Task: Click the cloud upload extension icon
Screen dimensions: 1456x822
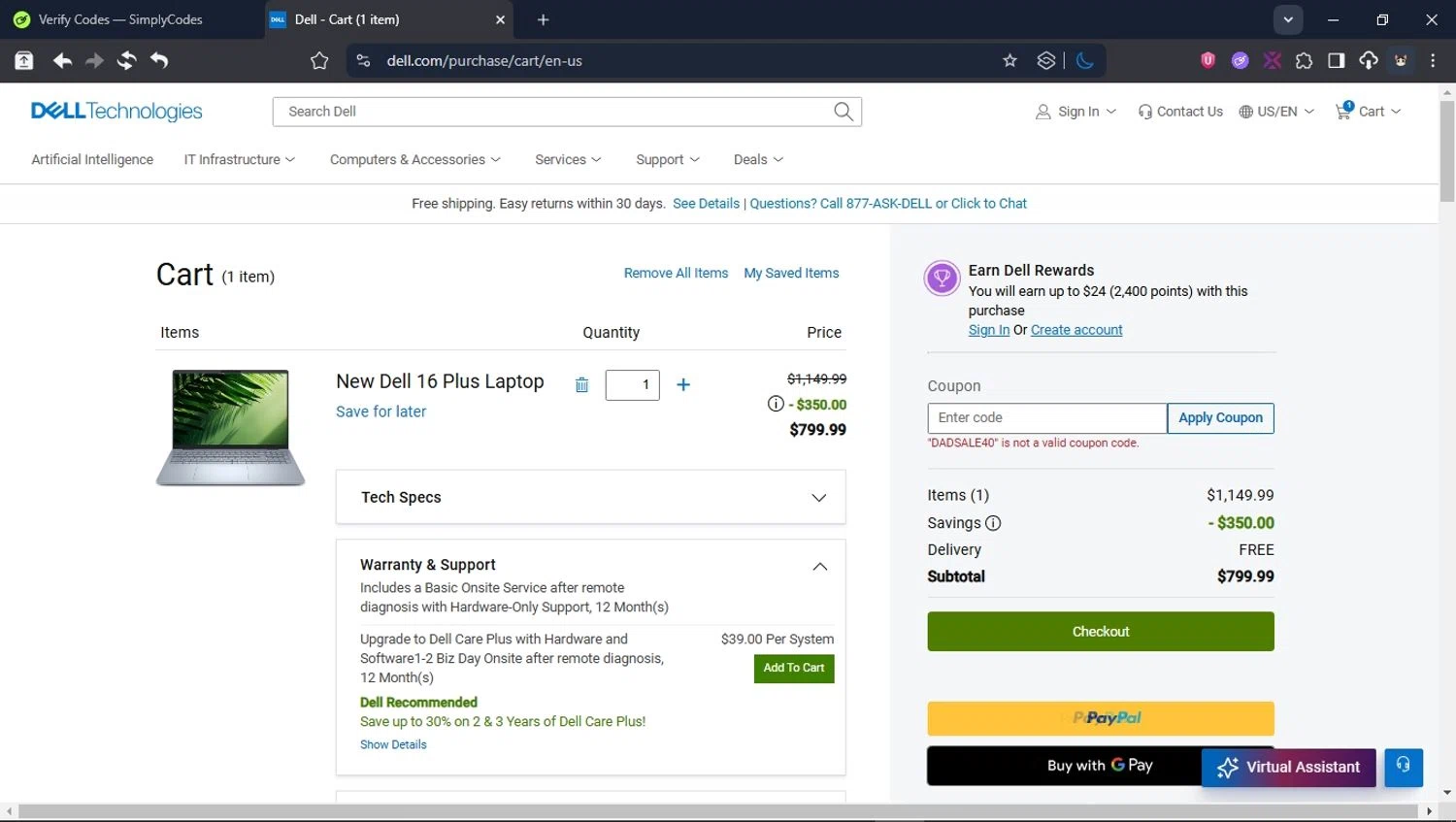Action: [1368, 60]
